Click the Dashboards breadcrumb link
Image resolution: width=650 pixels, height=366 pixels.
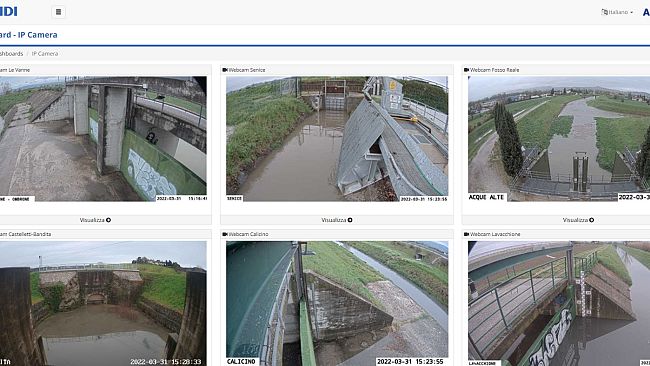point(11,54)
